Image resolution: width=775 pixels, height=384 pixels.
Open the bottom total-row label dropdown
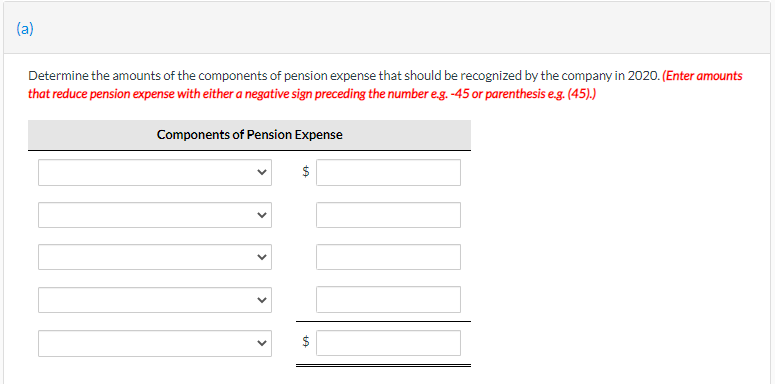coord(155,343)
